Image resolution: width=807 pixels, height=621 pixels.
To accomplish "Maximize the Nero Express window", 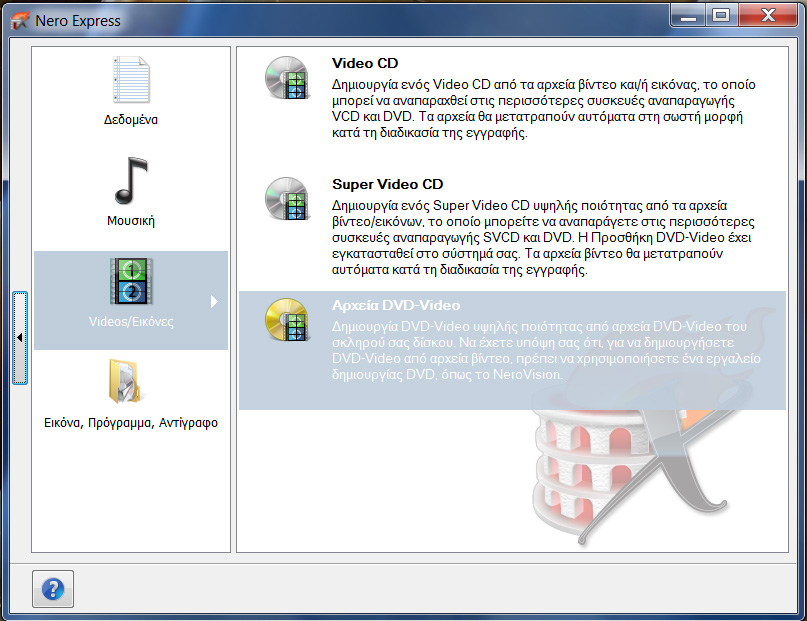I will (721, 16).
